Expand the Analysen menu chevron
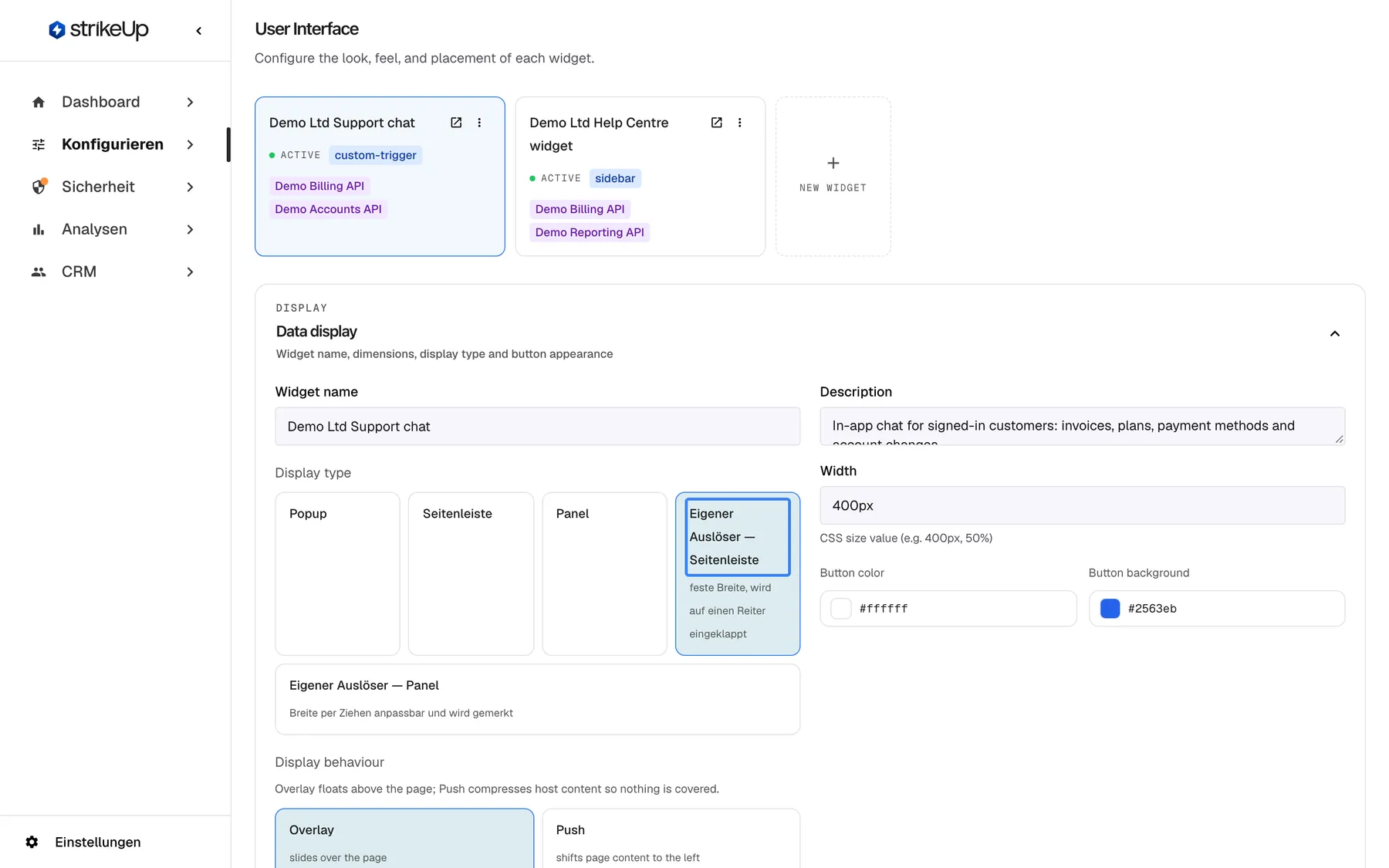Screen dimensions: 1389x868 190,229
